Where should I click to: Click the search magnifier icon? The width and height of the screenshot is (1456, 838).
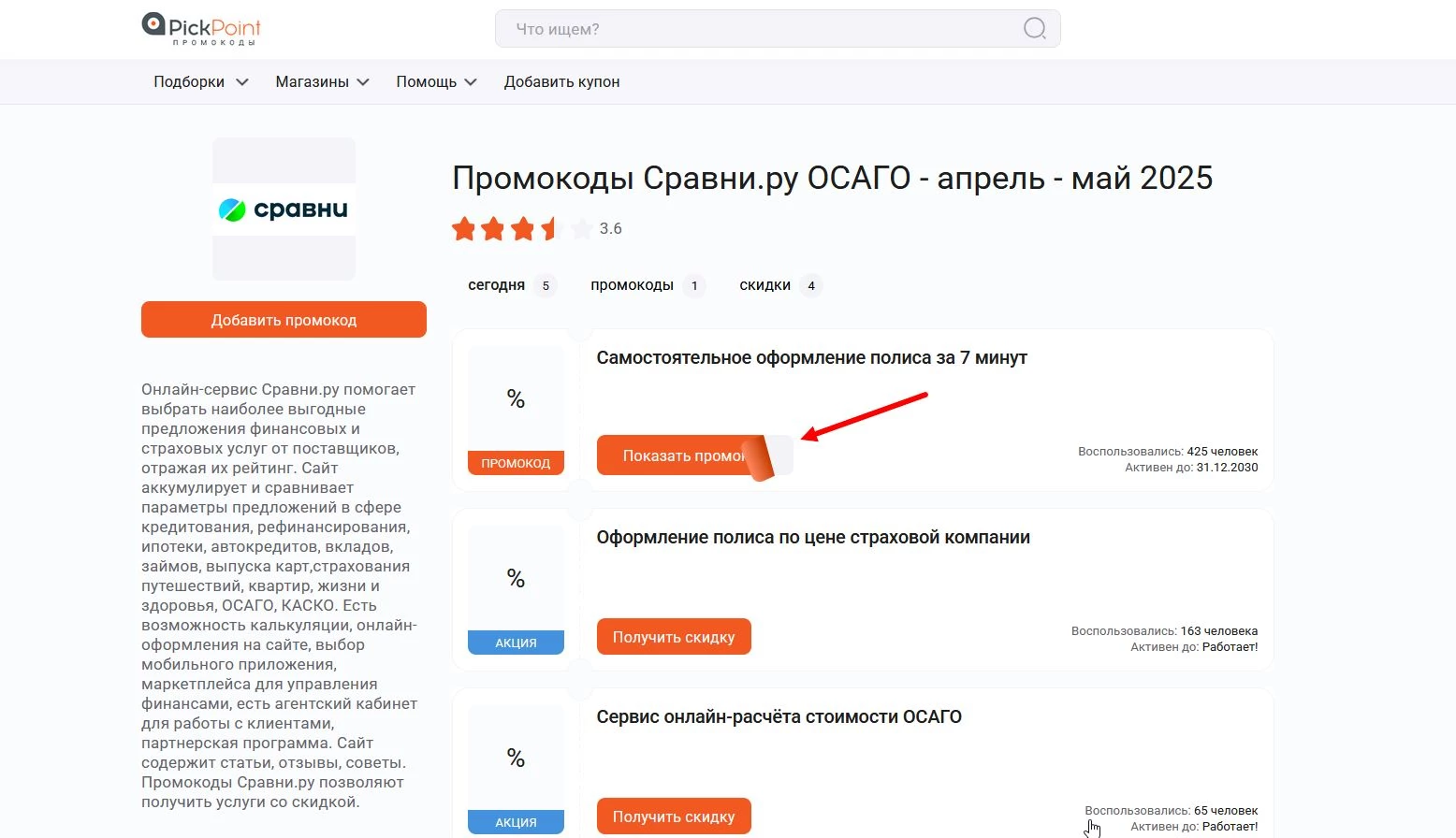point(1034,29)
